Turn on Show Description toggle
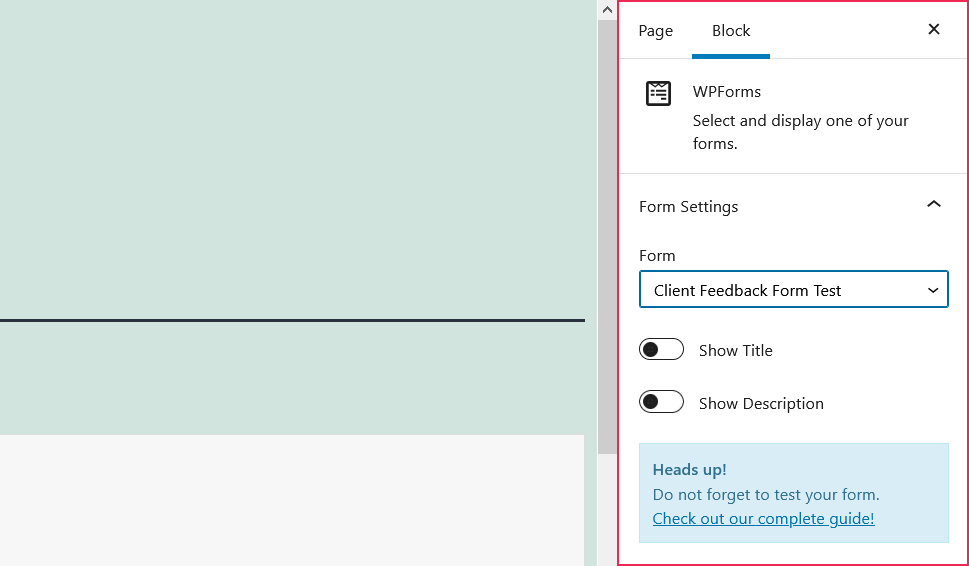This screenshot has width=969, height=566. [x=661, y=402]
